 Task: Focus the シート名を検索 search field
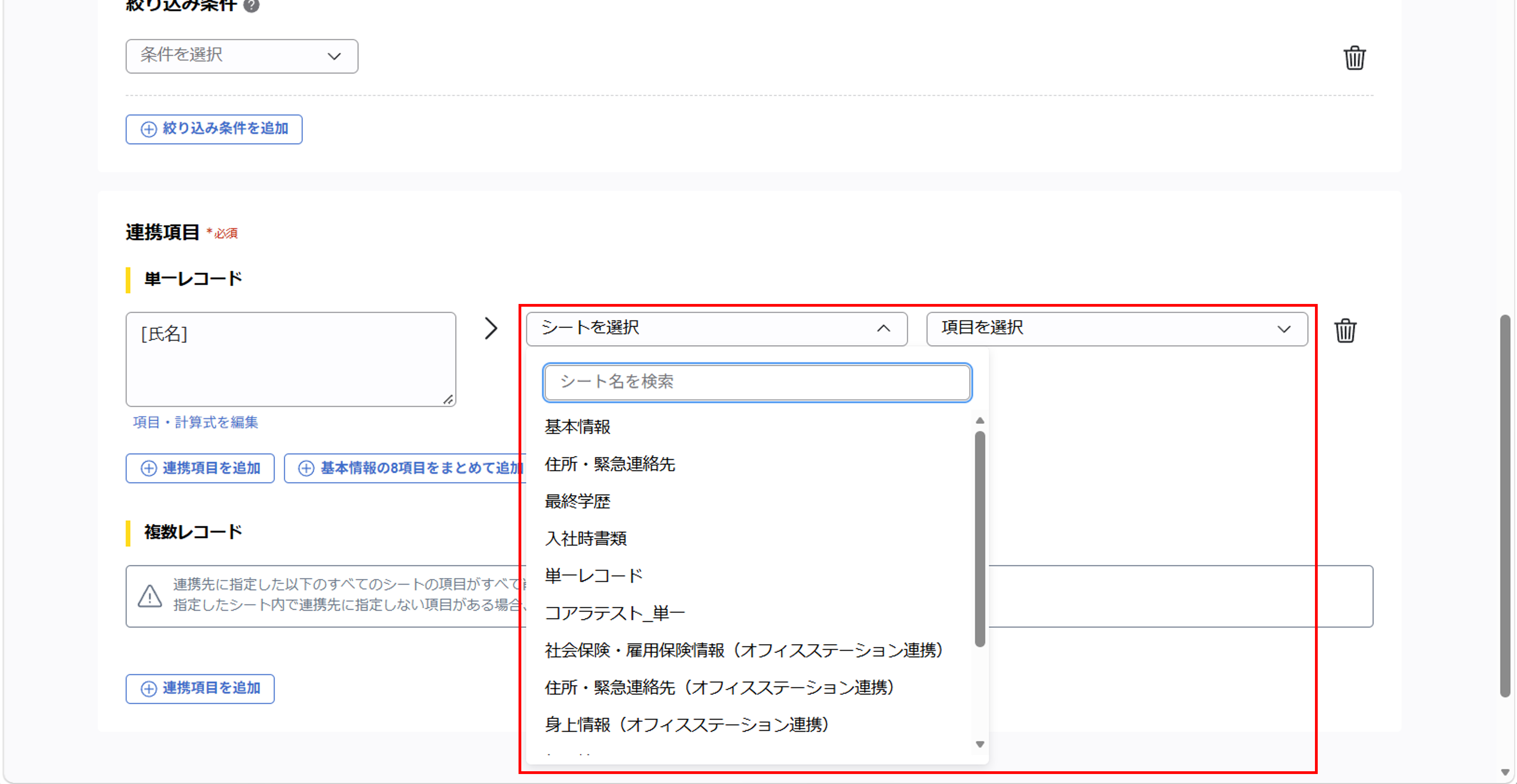pyautogui.click(x=757, y=382)
